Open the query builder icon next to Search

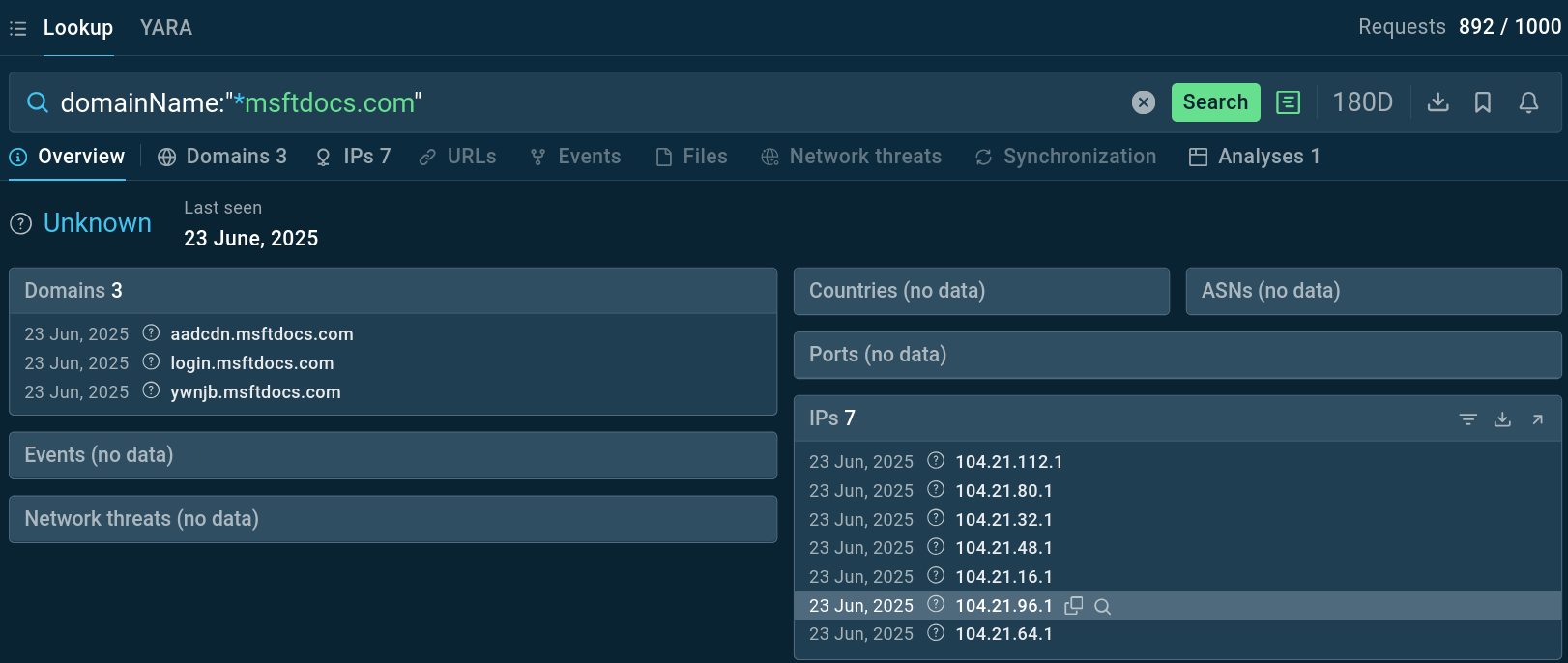coord(1288,102)
